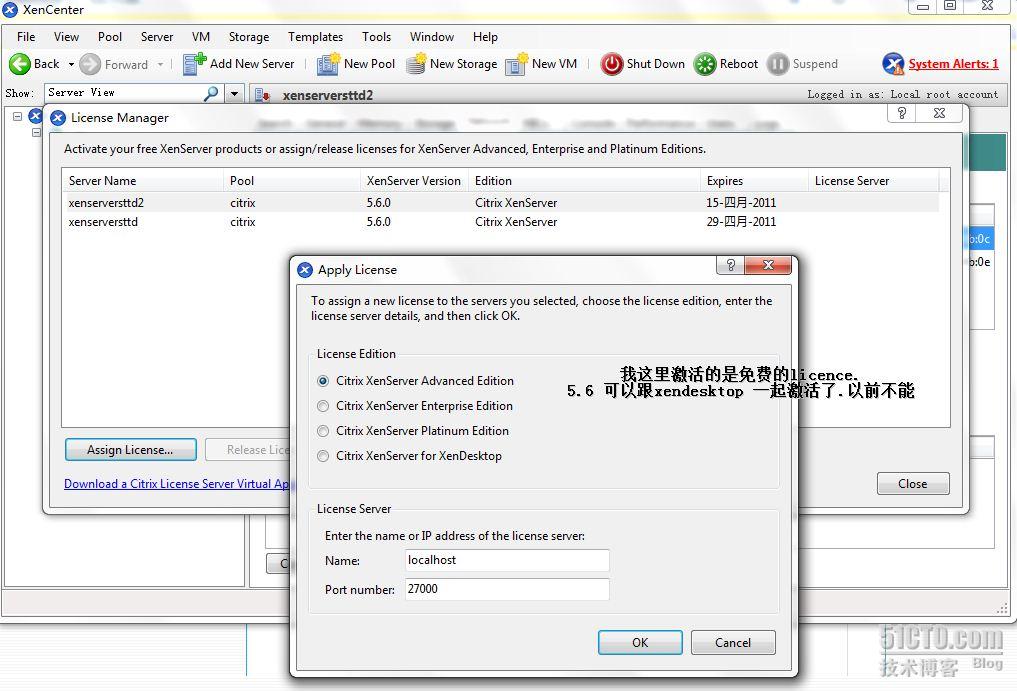The image size is (1017, 691).
Task: Close the License Manager window
Action: (939, 113)
